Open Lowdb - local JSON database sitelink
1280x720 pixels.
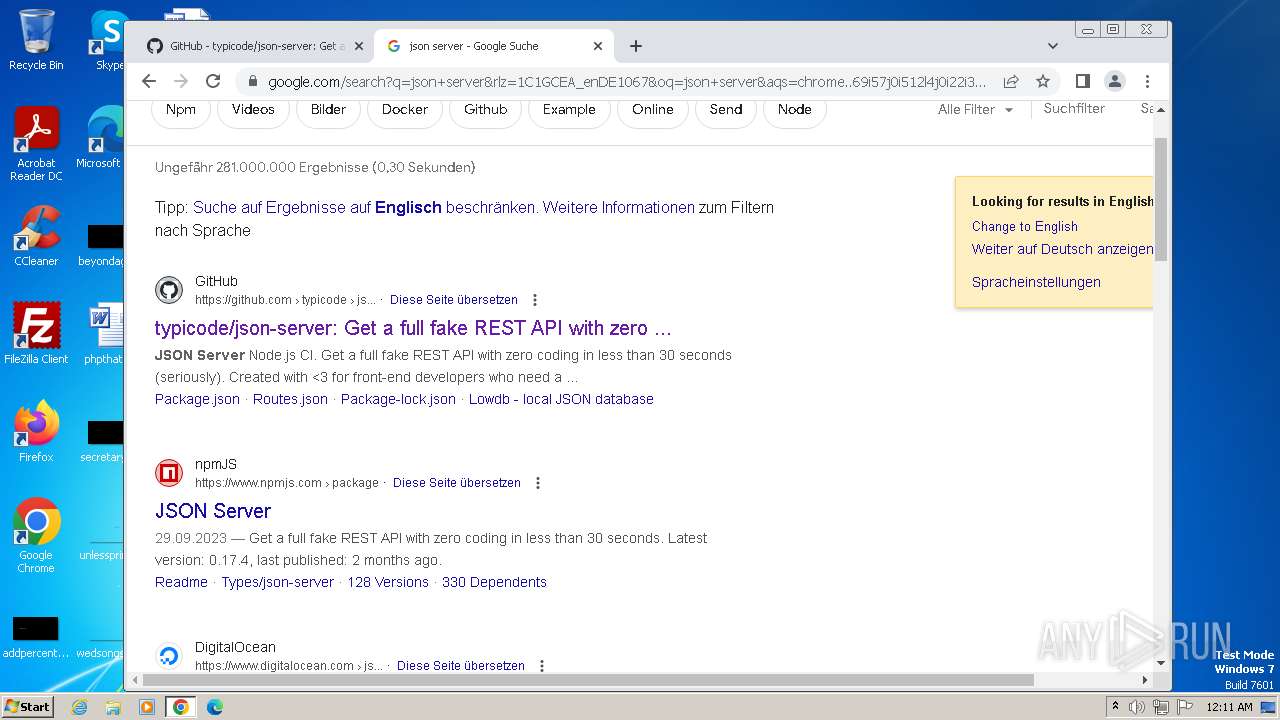pyautogui.click(x=561, y=399)
